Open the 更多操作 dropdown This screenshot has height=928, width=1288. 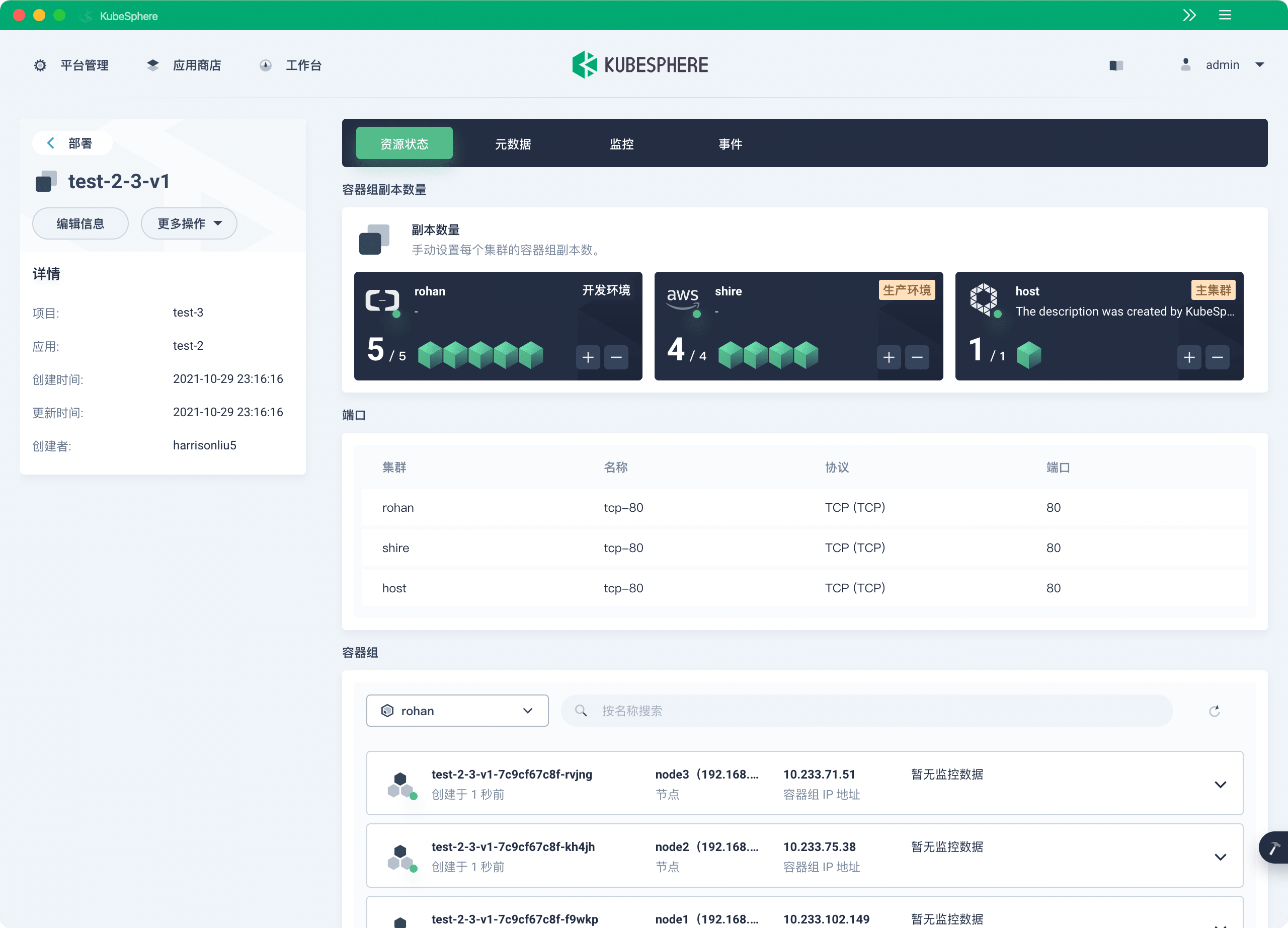click(x=189, y=223)
